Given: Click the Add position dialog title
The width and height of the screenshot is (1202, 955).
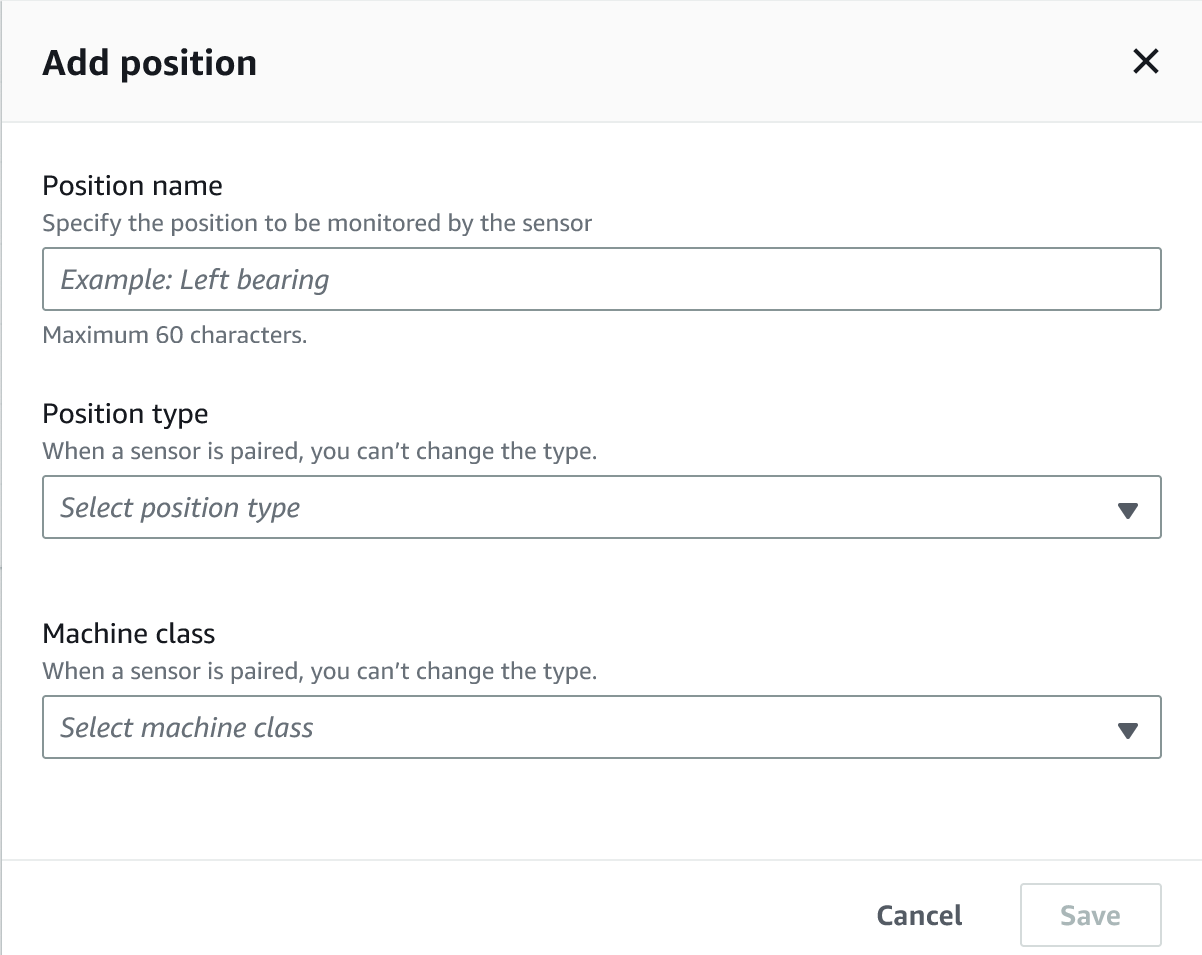Looking at the screenshot, I should (x=150, y=62).
